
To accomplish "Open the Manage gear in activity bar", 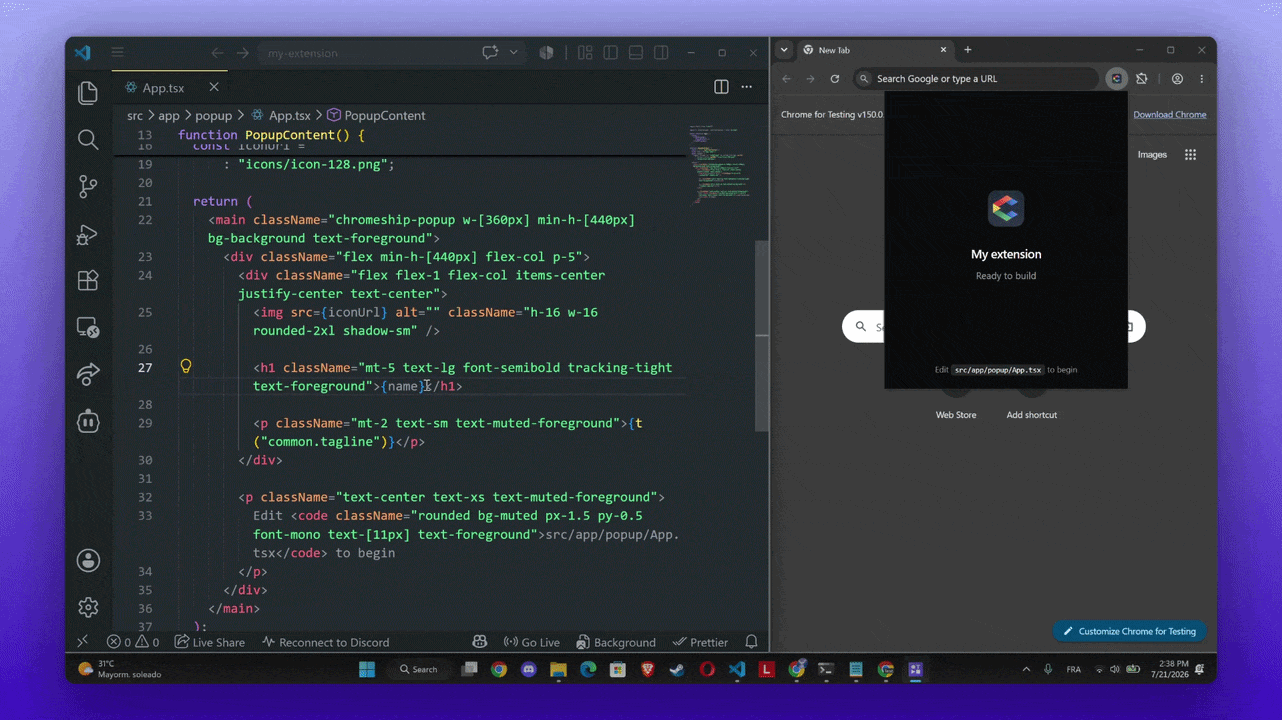I will coord(88,607).
